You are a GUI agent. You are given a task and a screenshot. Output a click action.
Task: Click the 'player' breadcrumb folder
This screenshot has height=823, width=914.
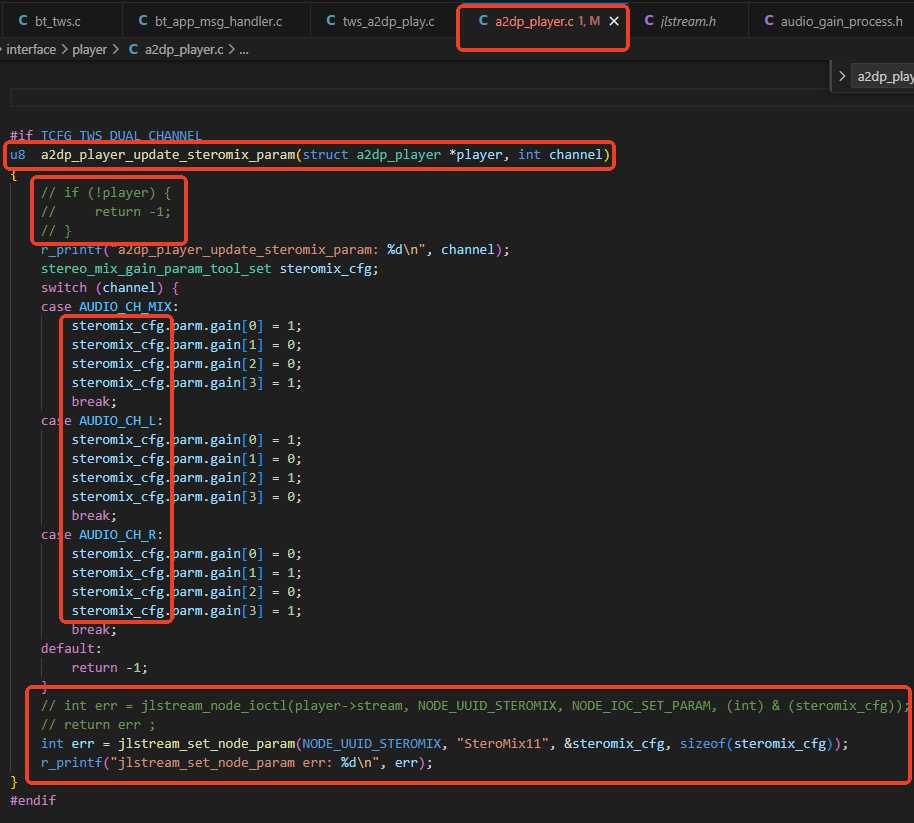[89, 50]
